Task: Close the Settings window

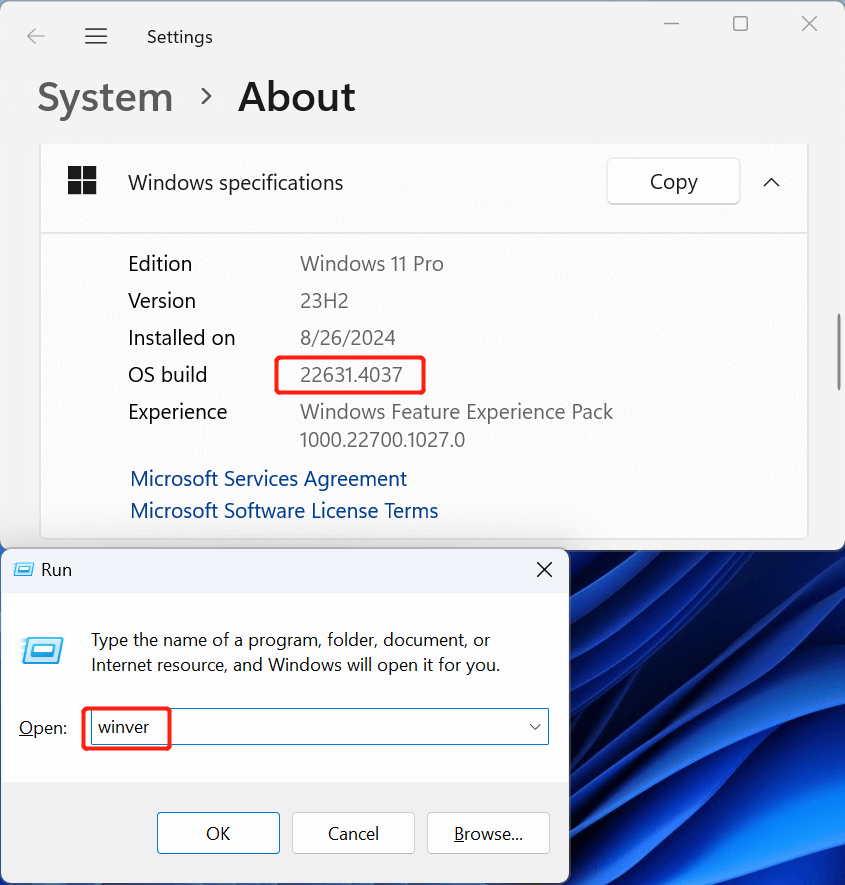Action: tap(809, 24)
